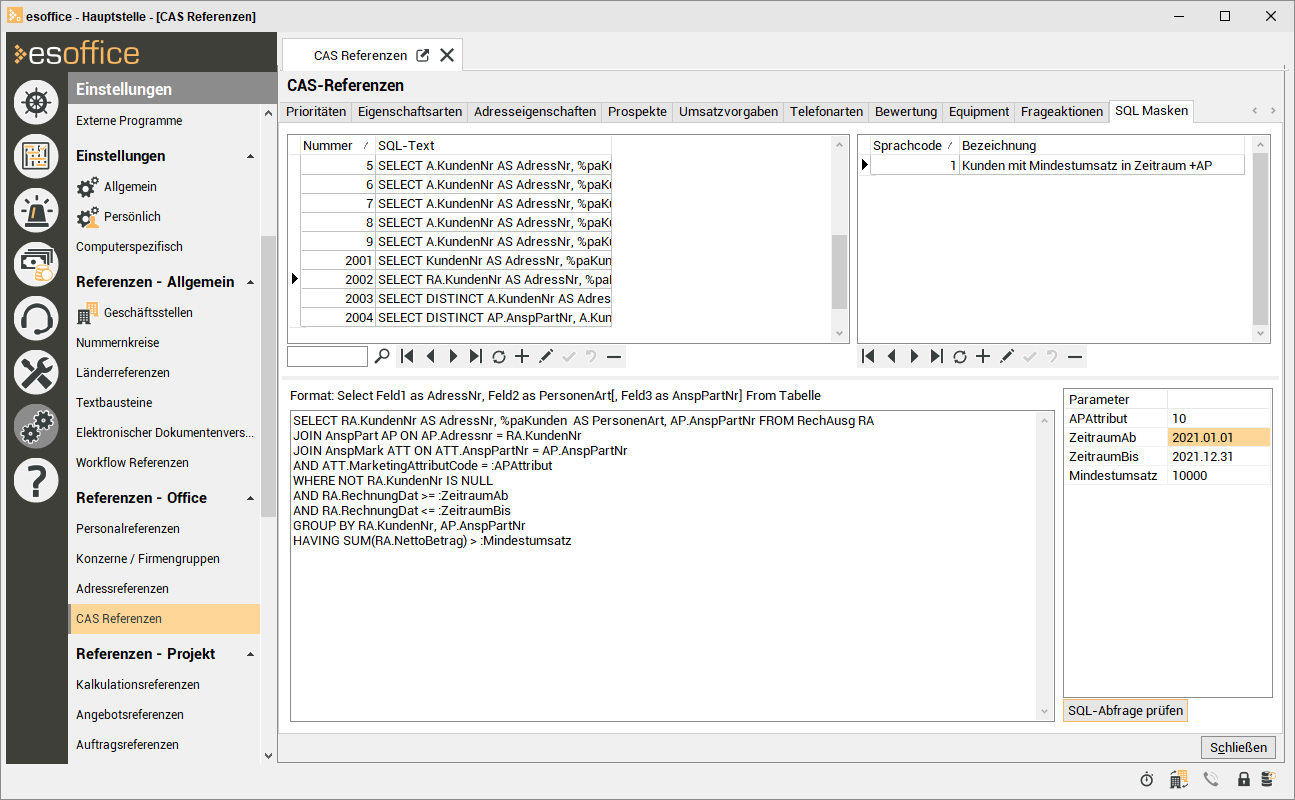
Task: Open the maze grid module icon
Action: (36, 156)
